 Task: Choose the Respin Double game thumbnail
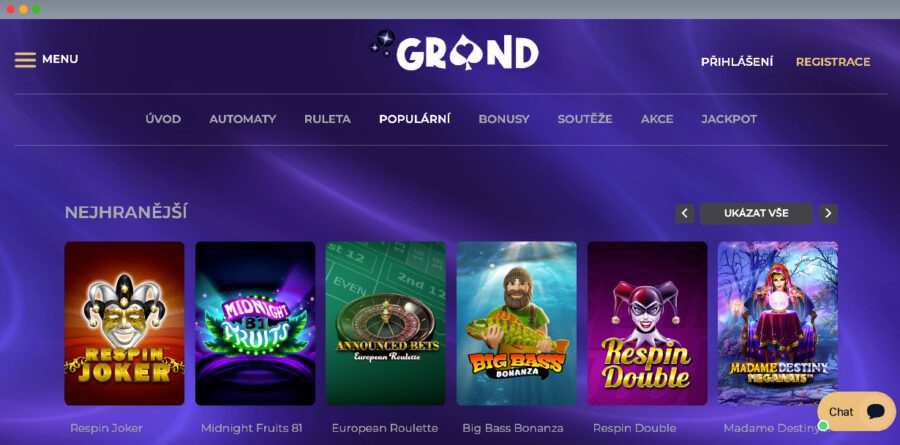(x=647, y=323)
